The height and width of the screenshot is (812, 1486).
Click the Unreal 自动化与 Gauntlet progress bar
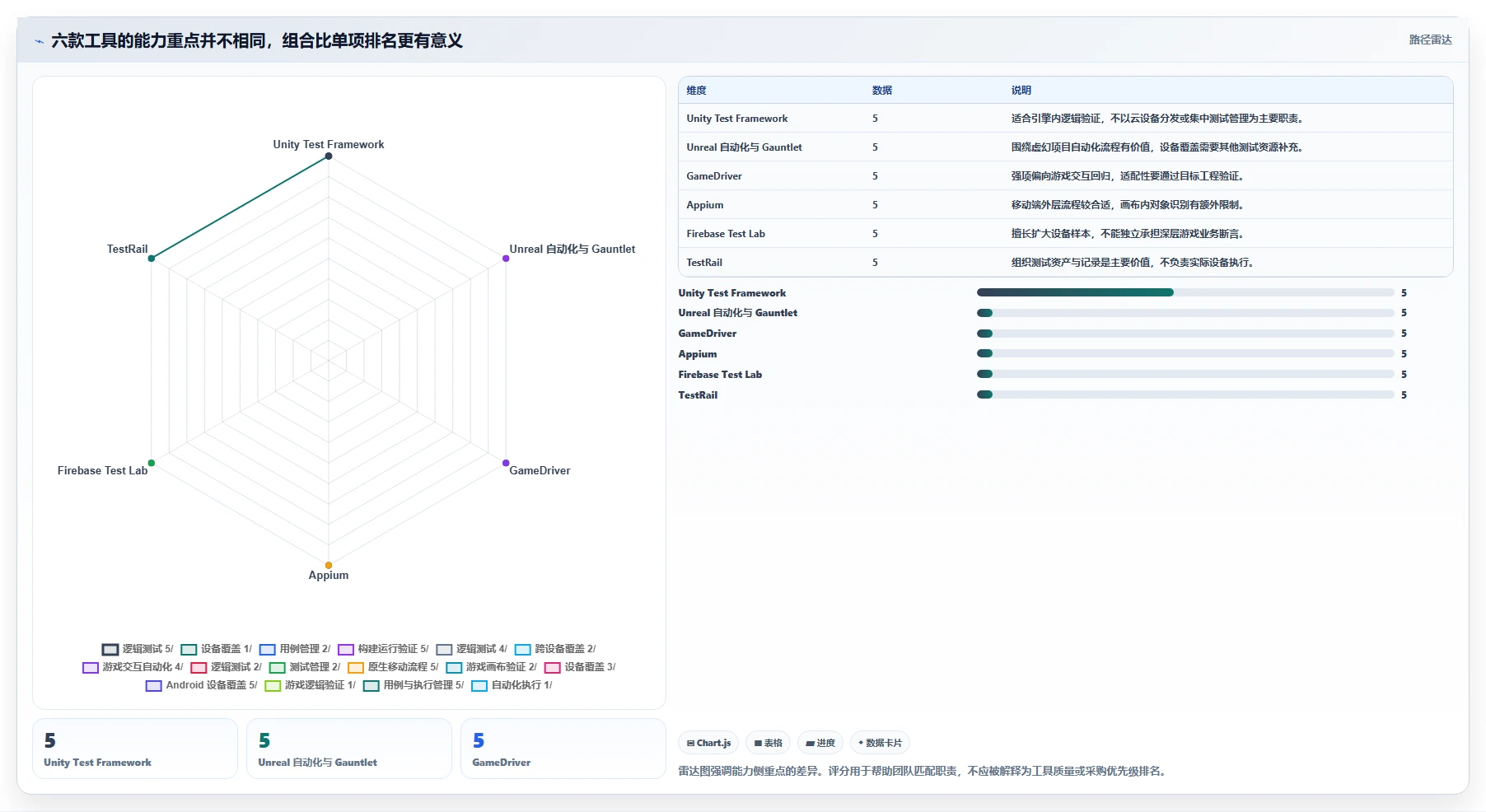[x=1185, y=313]
